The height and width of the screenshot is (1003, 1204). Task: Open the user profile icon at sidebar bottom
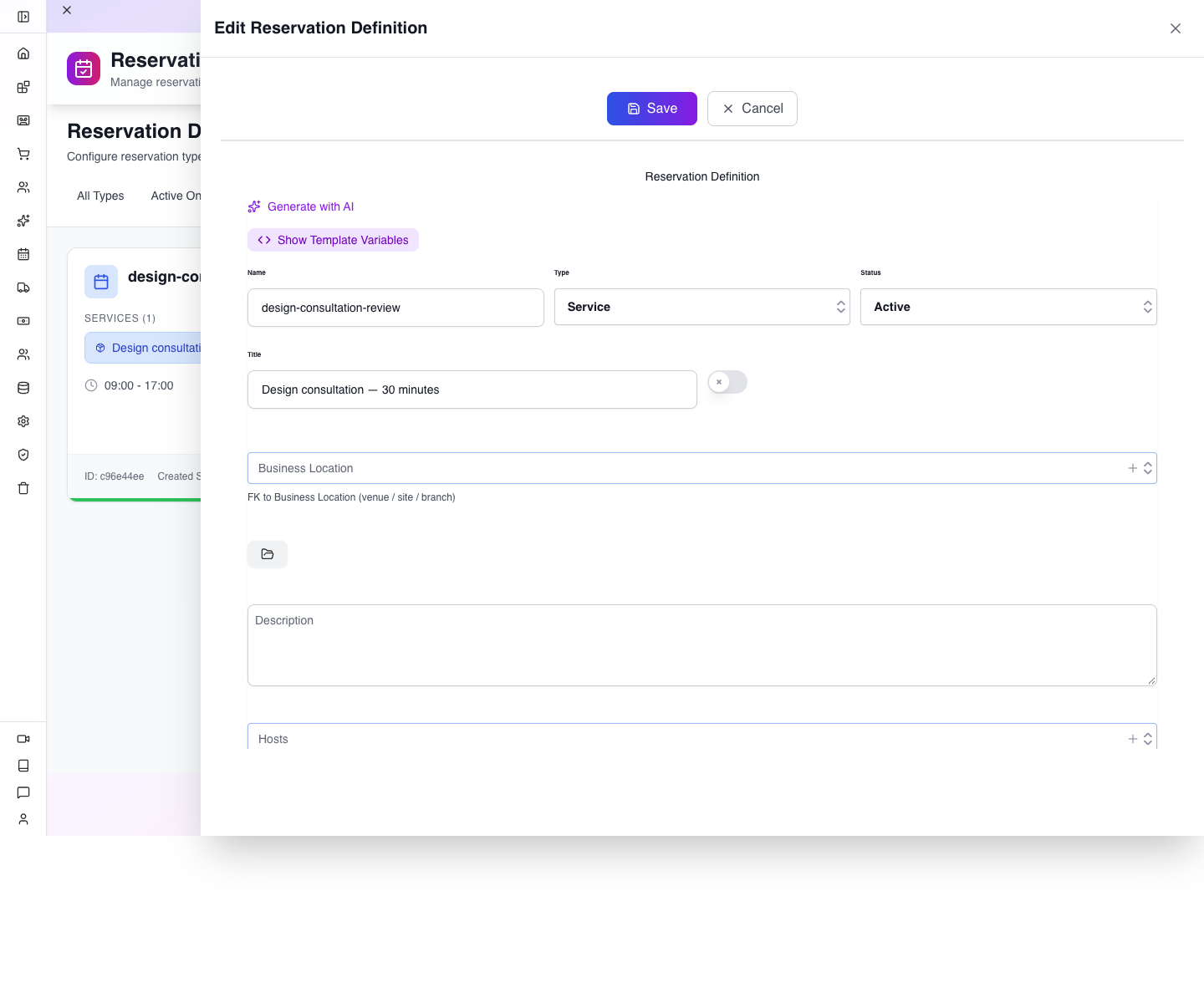coord(23,819)
